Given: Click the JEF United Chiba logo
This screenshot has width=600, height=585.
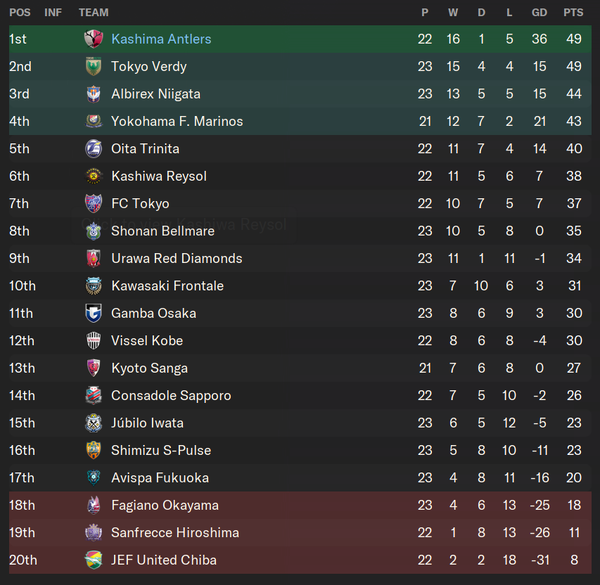Looking at the screenshot, I should pyautogui.click(x=93, y=560).
